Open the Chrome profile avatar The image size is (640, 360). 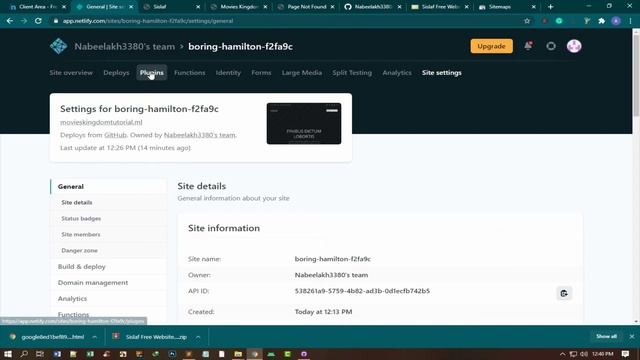click(x=616, y=21)
